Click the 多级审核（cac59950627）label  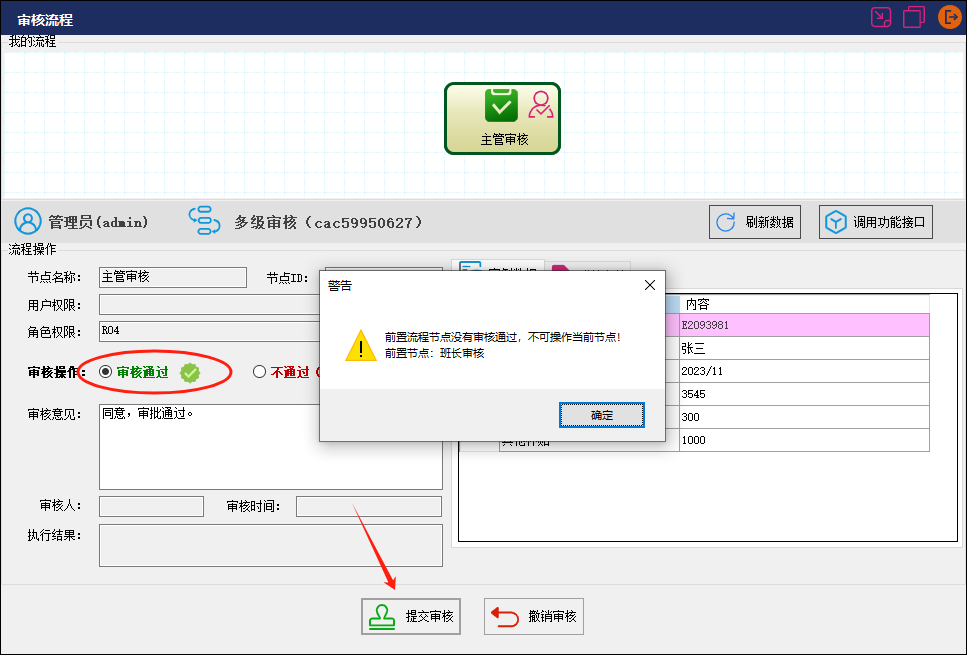point(329,223)
